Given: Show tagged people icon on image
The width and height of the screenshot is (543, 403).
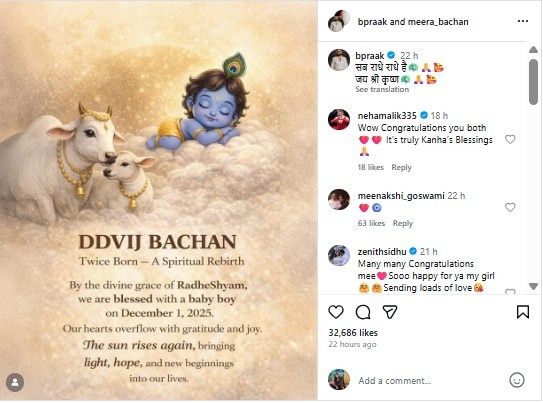Looking at the screenshot, I should pos(15,382).
